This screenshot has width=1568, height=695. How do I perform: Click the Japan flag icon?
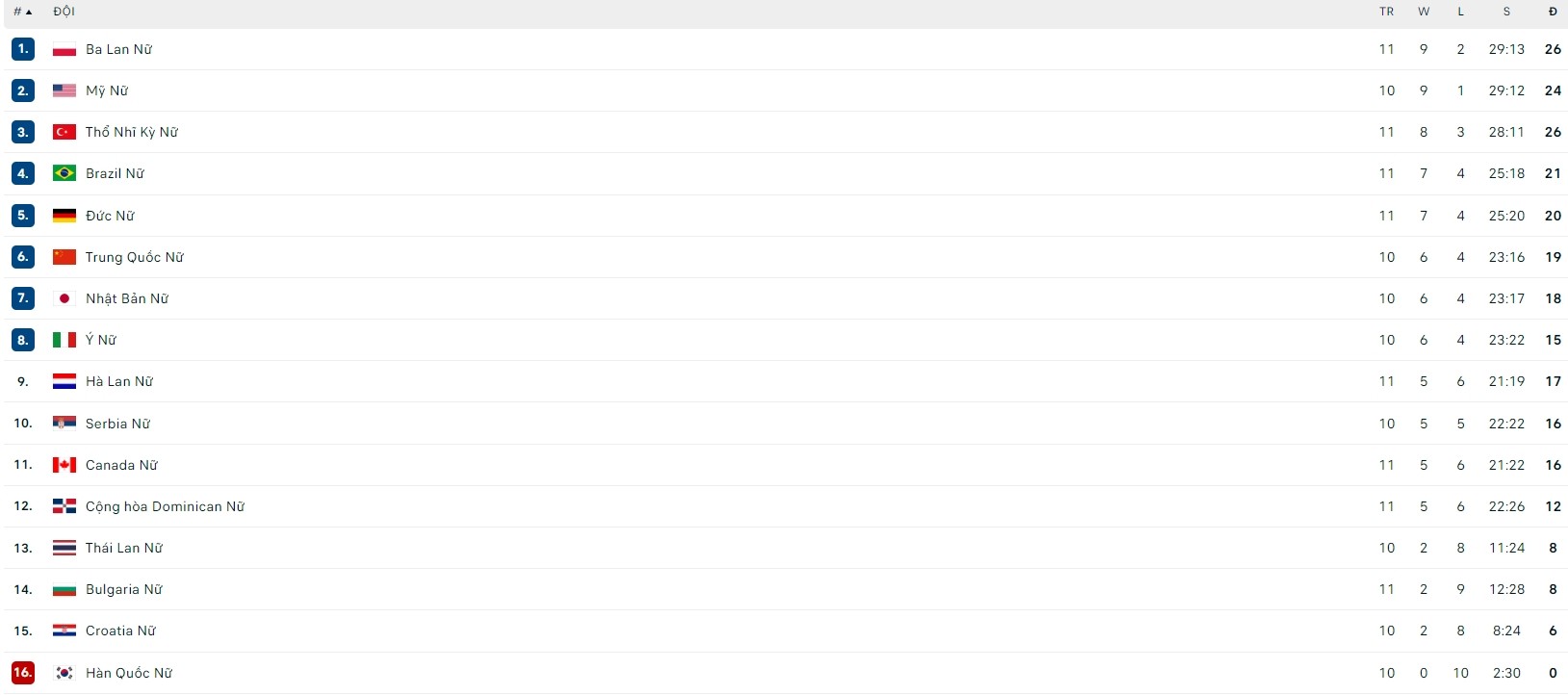(64, 298)
